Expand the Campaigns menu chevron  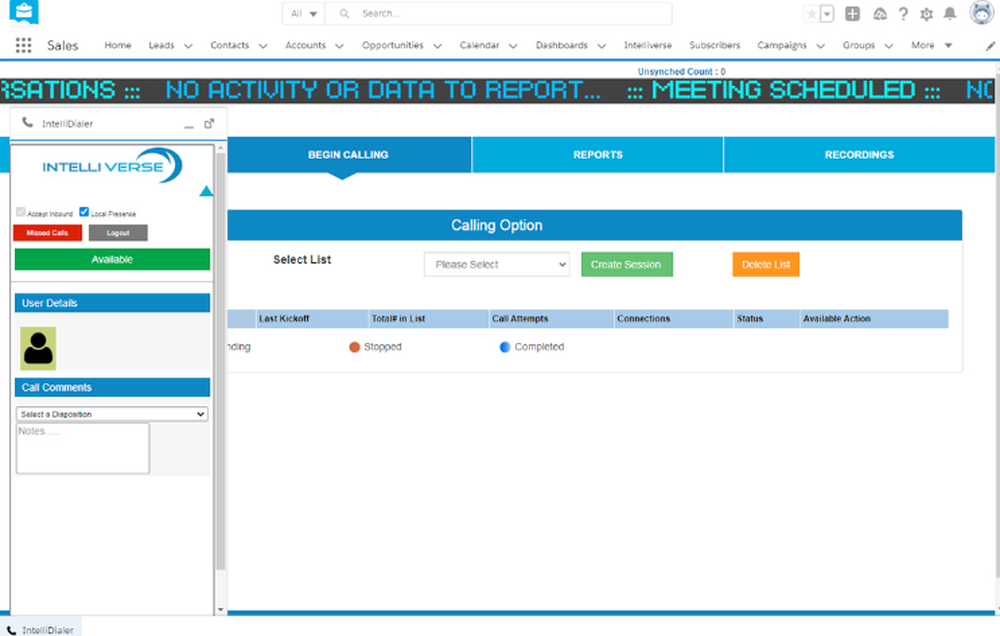pyautogui.click(x=821, y=46)
